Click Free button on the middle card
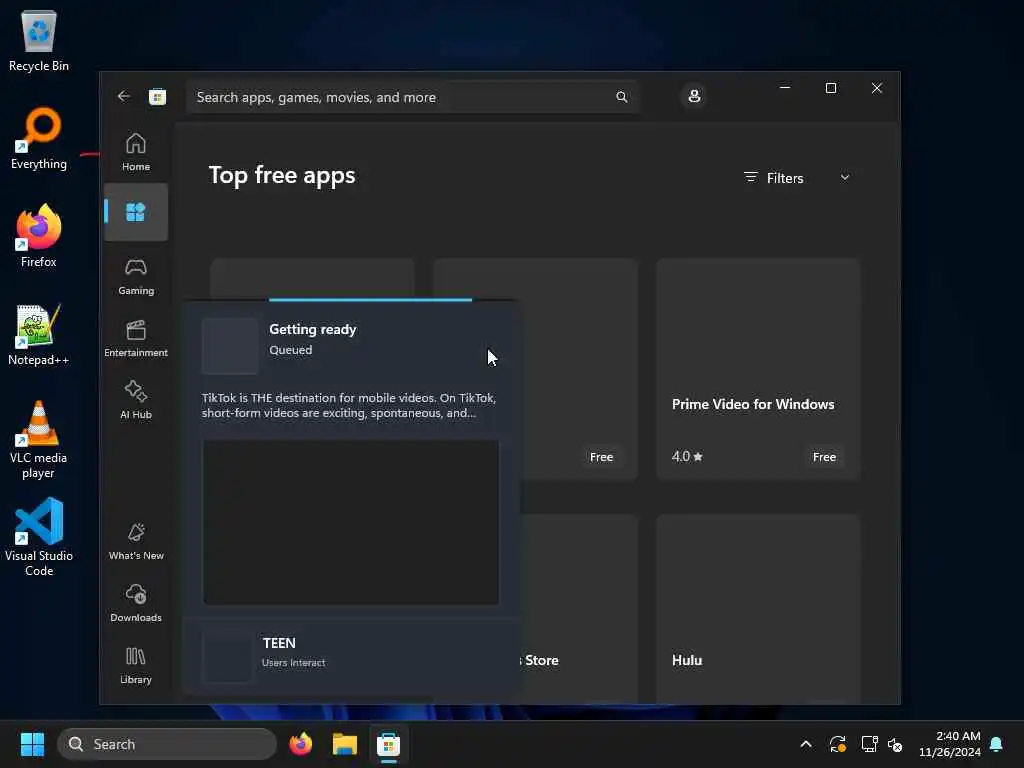The image size is (1024, 768). tap(601, 457)
